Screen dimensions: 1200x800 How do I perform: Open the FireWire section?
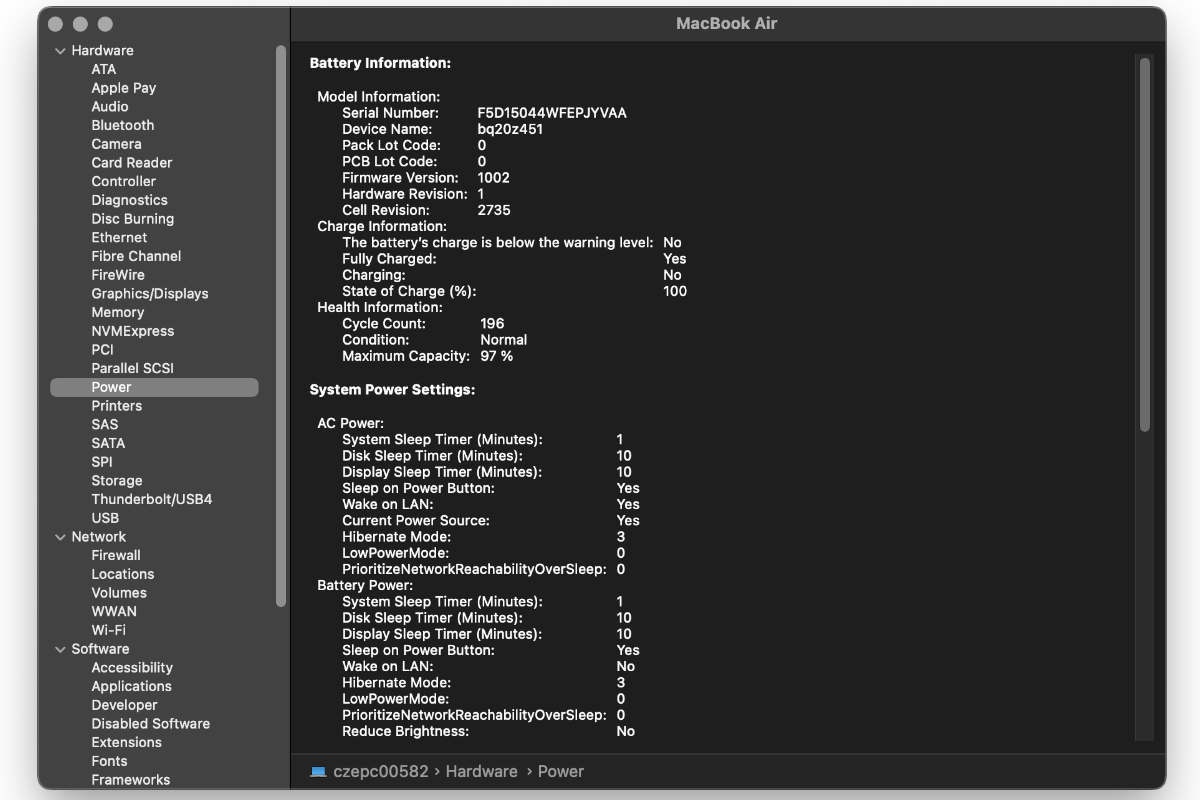pos(118,275)
